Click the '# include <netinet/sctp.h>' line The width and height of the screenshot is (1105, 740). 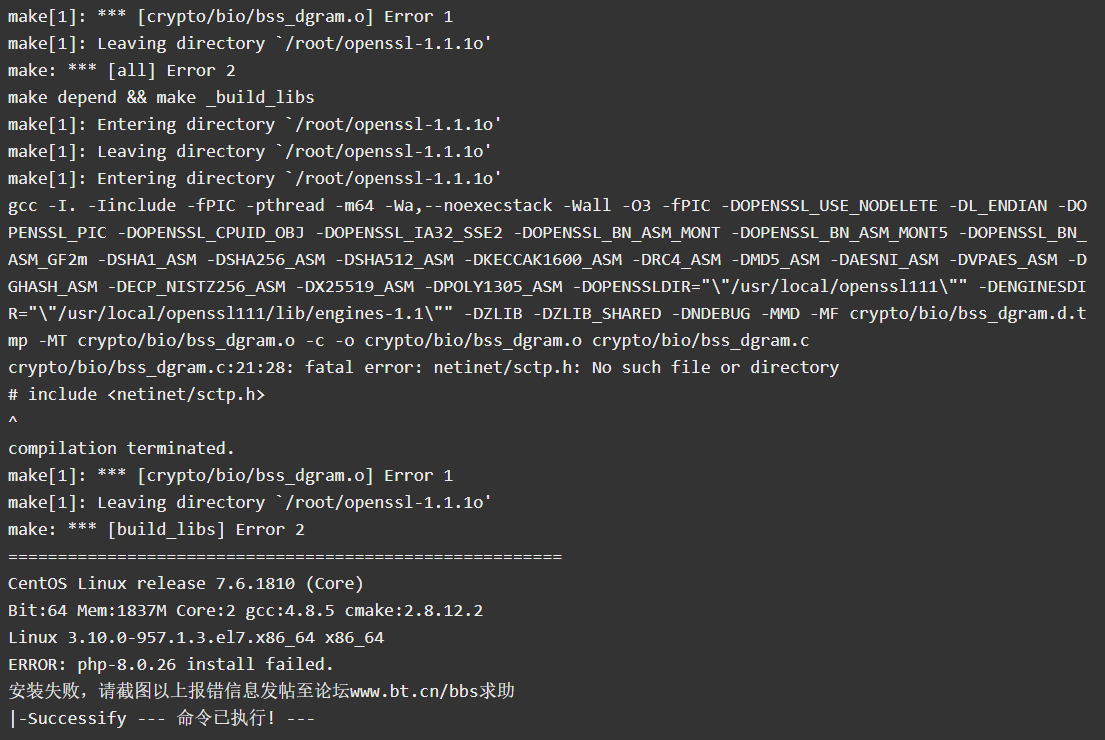137,394
